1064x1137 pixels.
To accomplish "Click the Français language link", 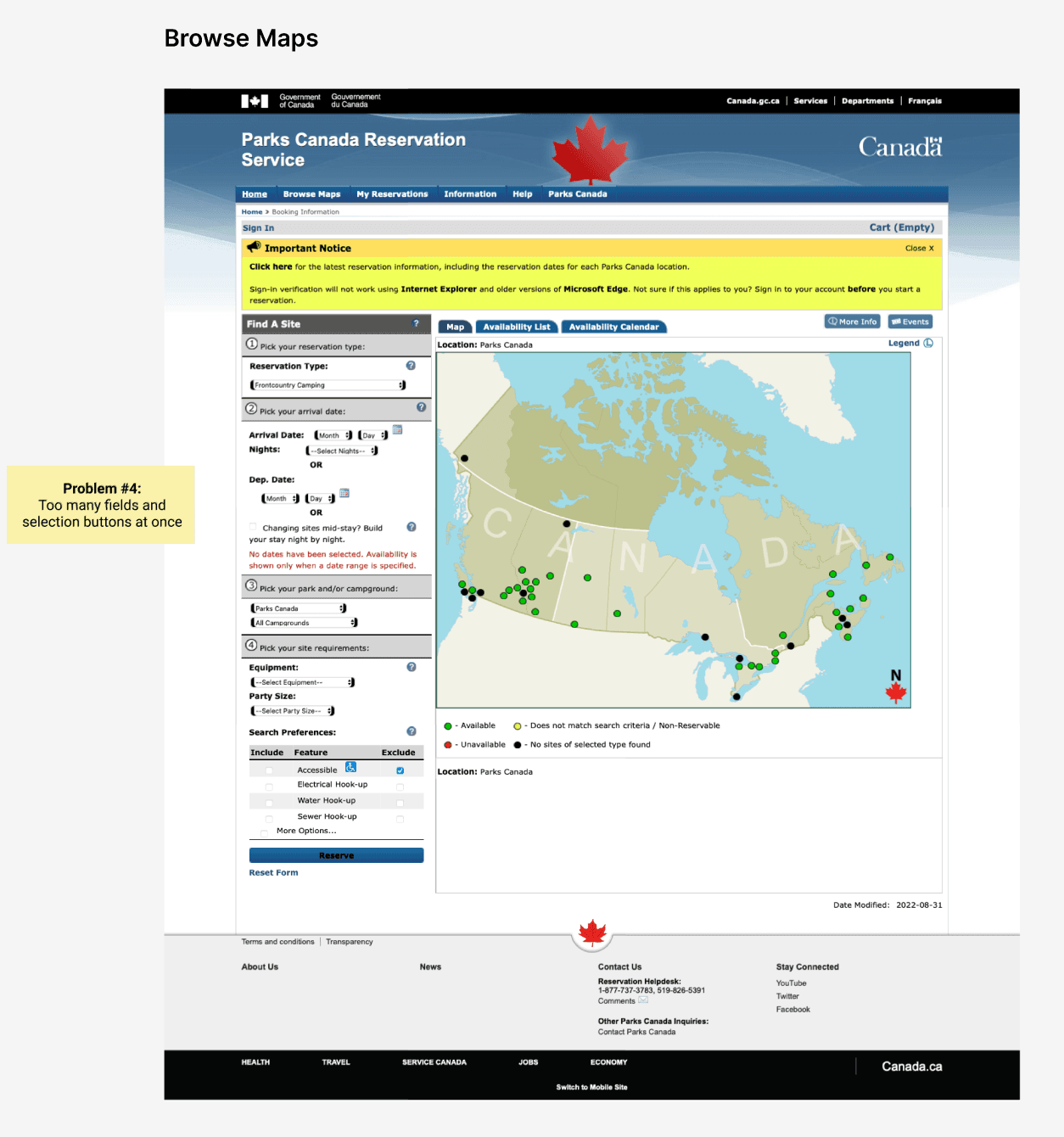I will tap(925, 101).
